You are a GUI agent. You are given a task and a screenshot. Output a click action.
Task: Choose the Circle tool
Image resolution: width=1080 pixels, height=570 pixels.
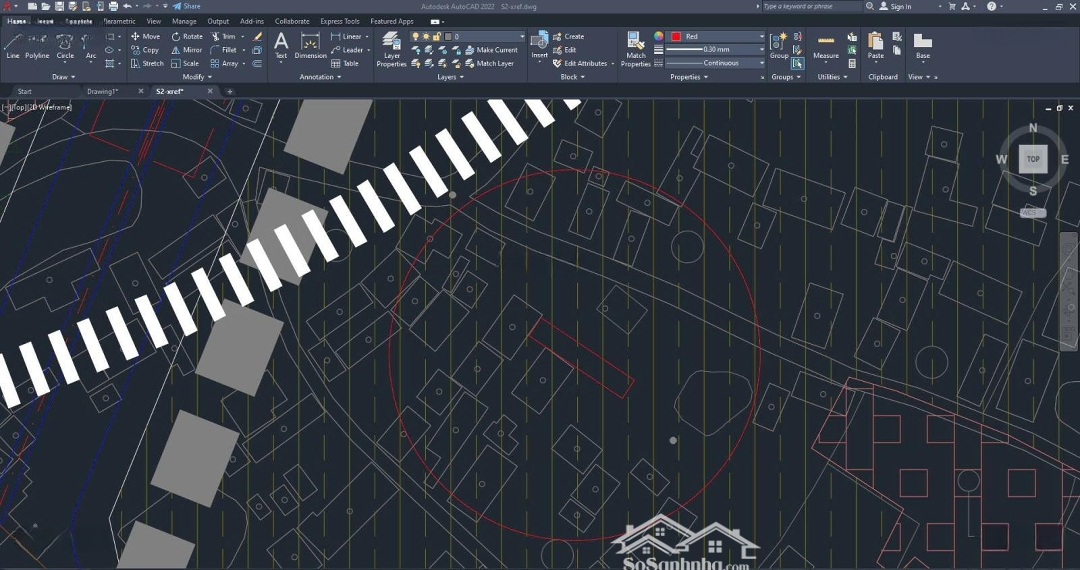[x=65, y=46]
